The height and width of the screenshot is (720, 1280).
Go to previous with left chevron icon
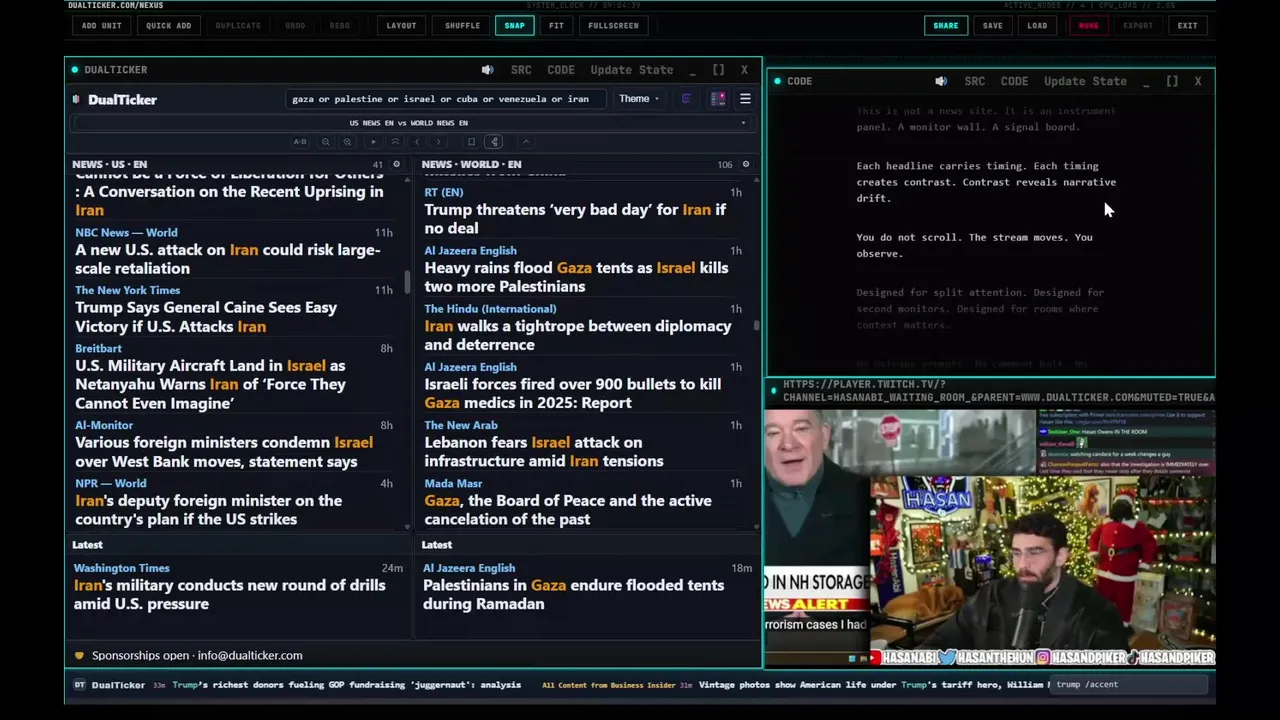[x=417, y=142]
